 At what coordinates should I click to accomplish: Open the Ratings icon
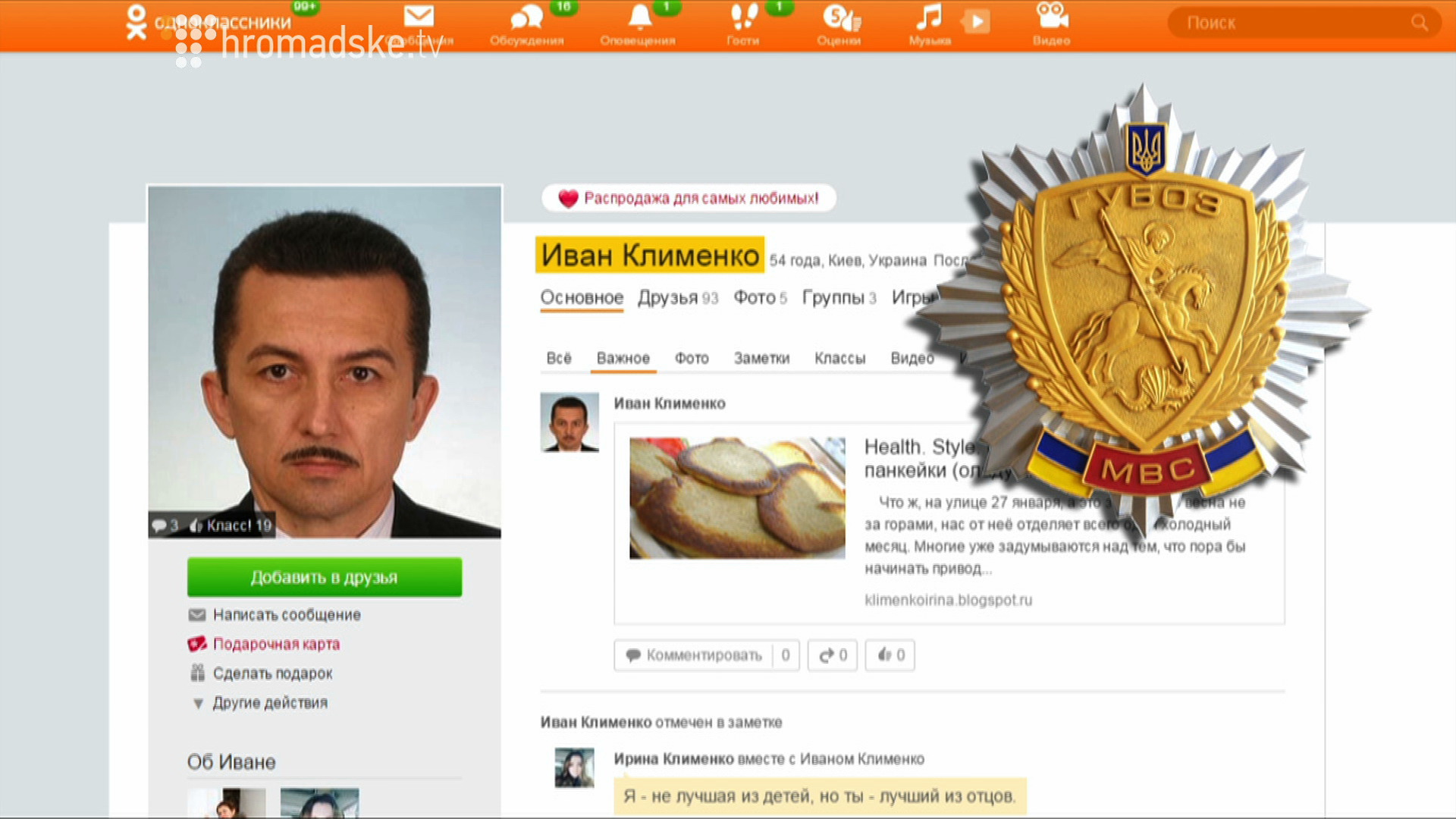click(841, 18)
